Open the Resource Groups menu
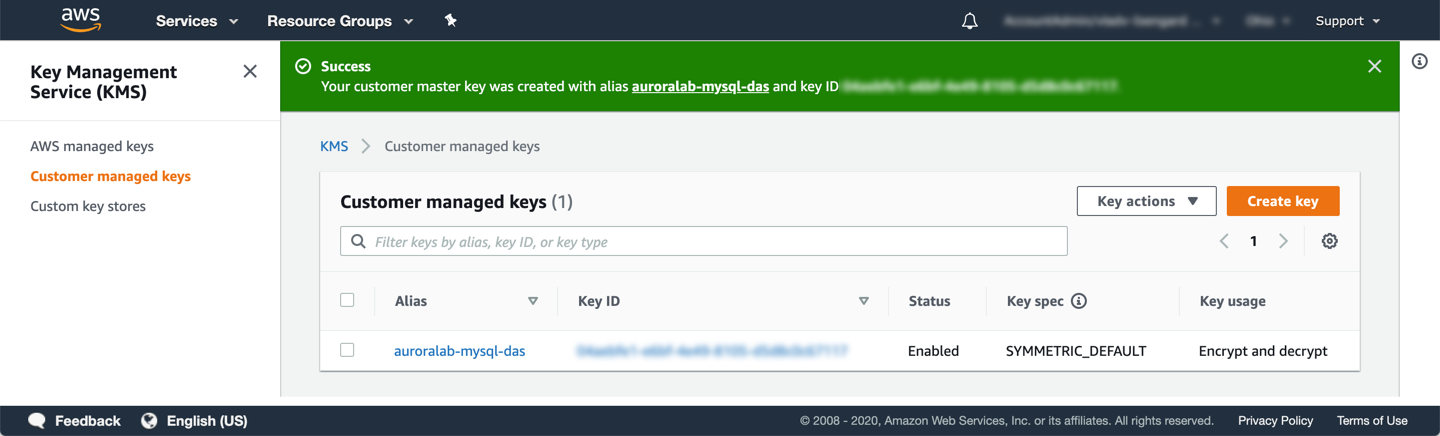Viewport: 1440px width, 436px height. coord(340,21)
